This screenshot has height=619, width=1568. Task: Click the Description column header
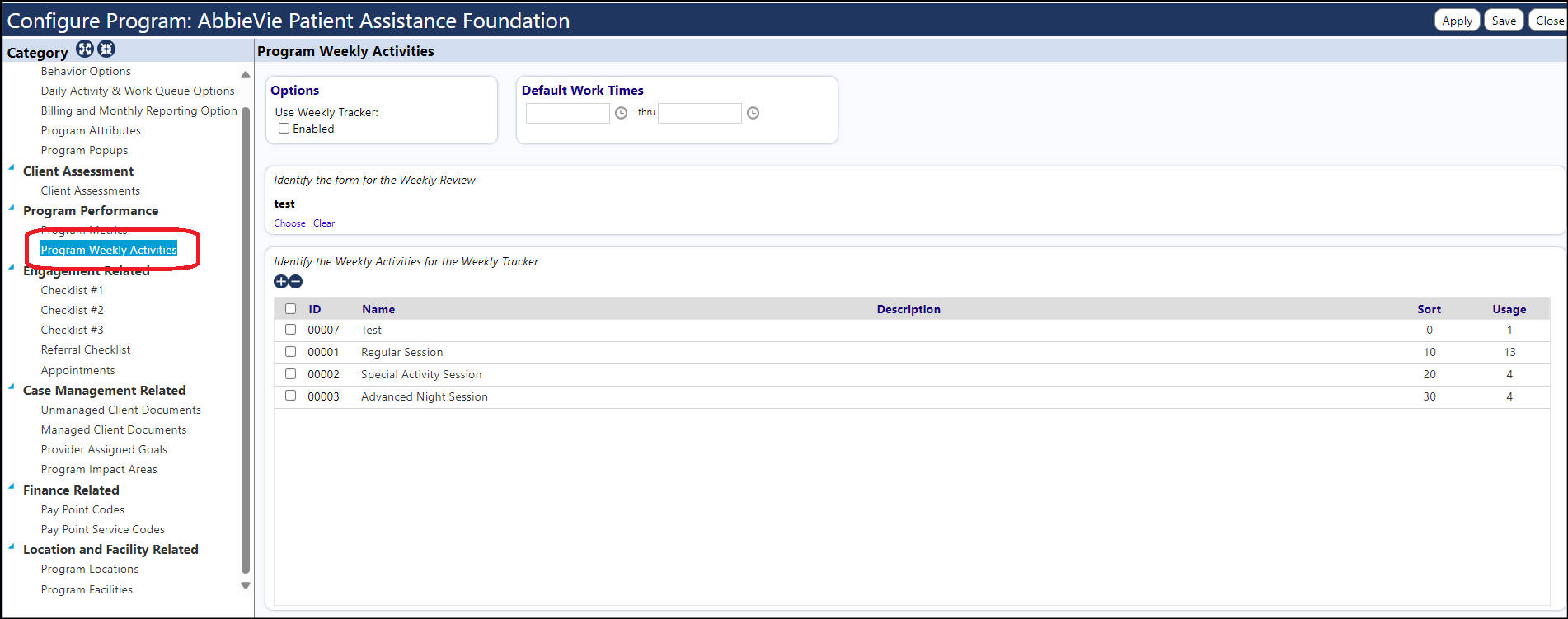pyautogui.click(x=908, y=310)
